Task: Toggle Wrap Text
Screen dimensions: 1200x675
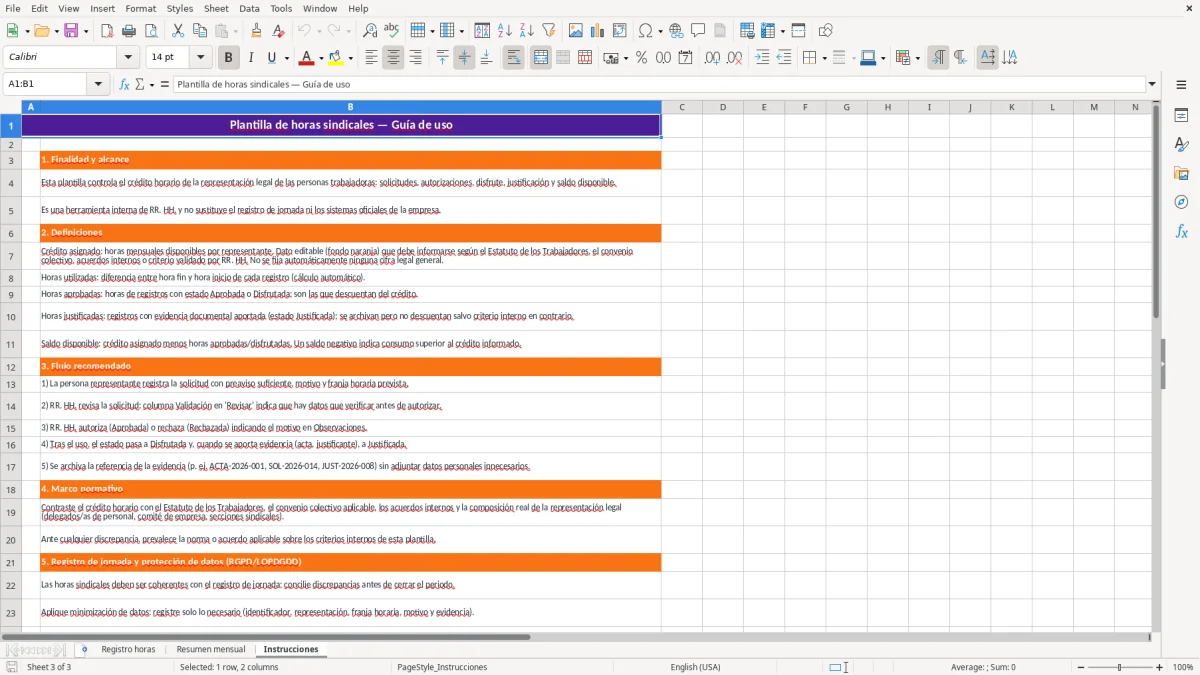Action: pos(513,58)
